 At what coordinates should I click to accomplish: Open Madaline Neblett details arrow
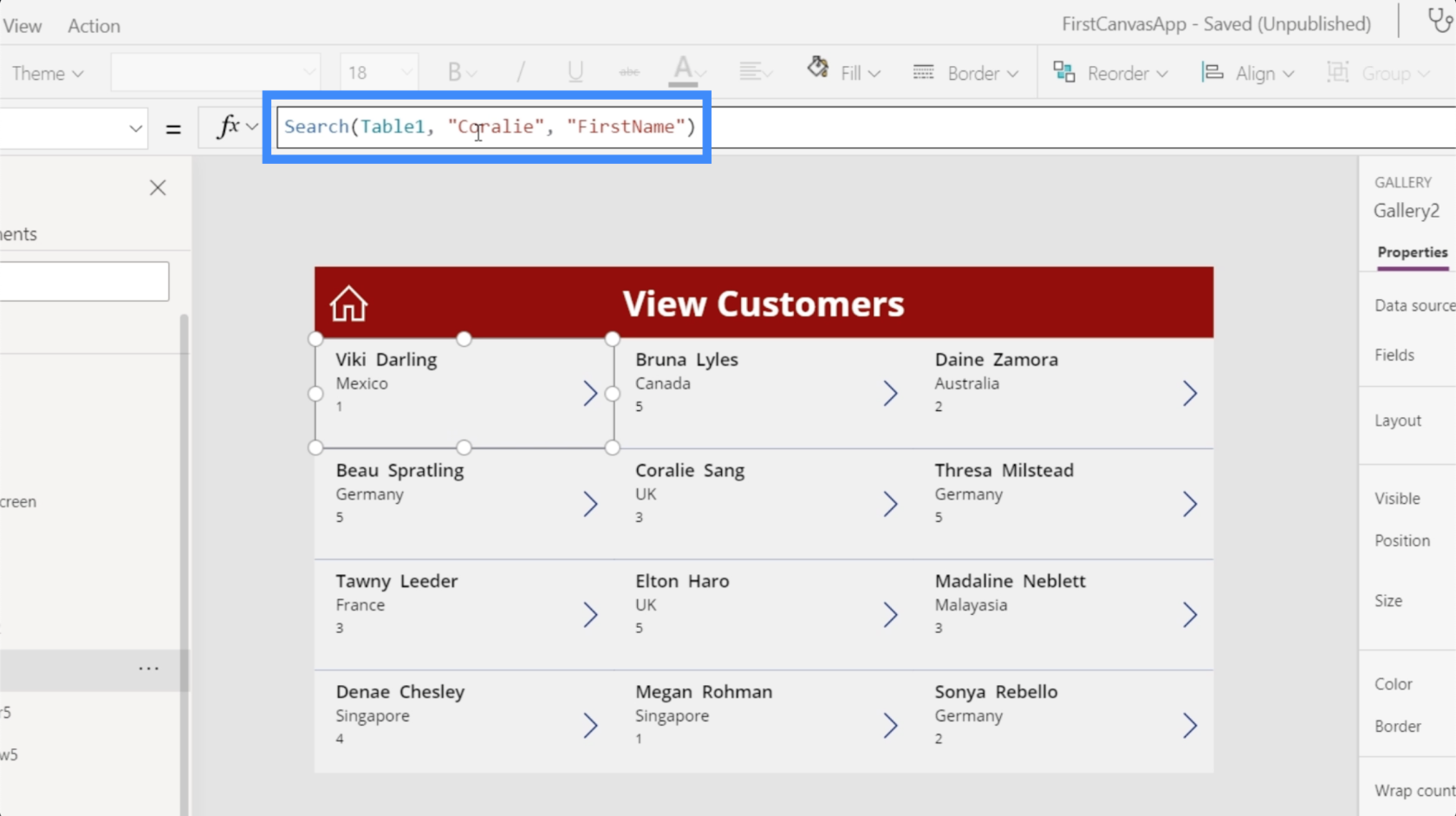(1190, 616)
